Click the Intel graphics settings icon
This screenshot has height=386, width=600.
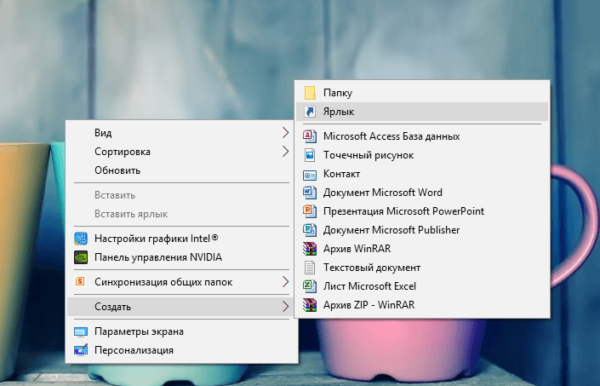tap(81, 238)
